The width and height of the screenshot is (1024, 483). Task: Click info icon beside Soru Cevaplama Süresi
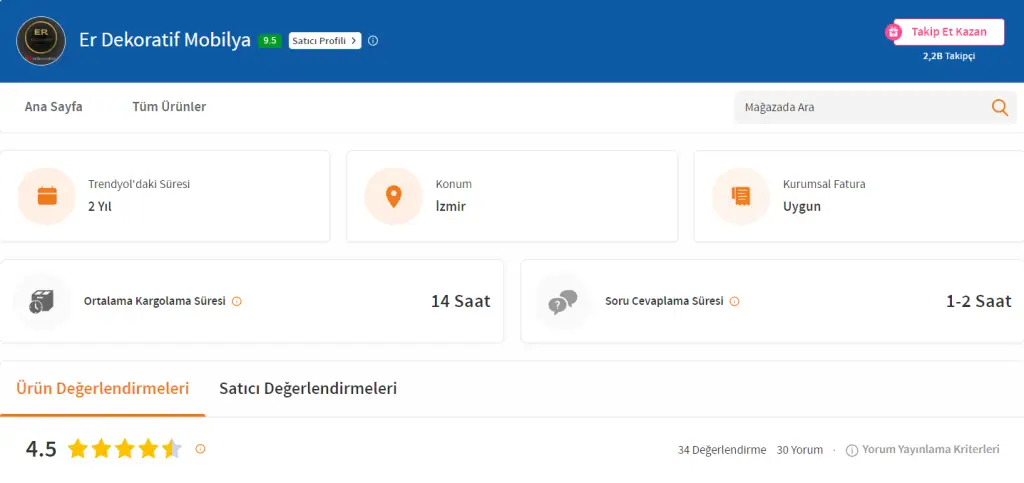click(734, 301)
